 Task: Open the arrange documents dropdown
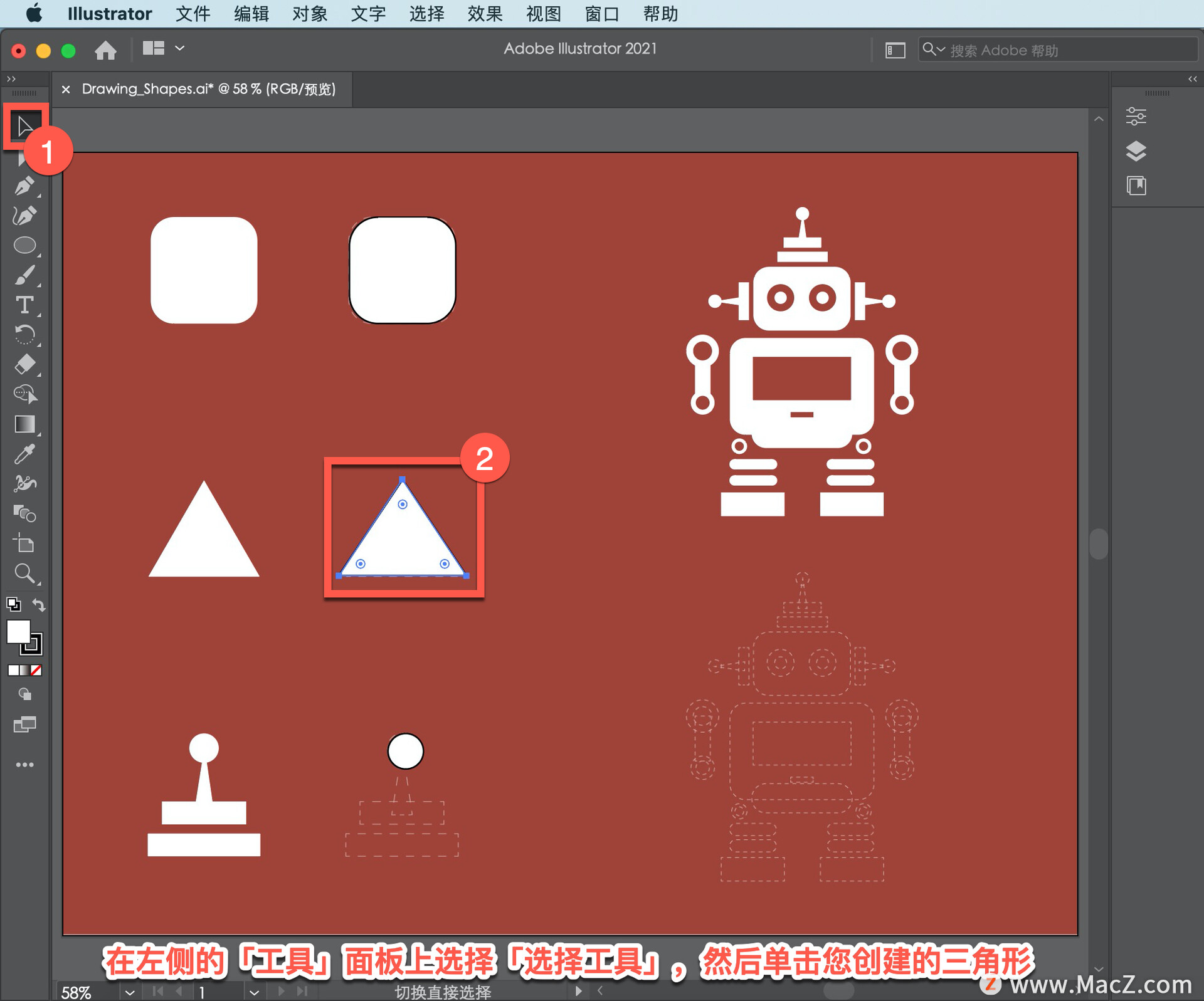point(163,48)
